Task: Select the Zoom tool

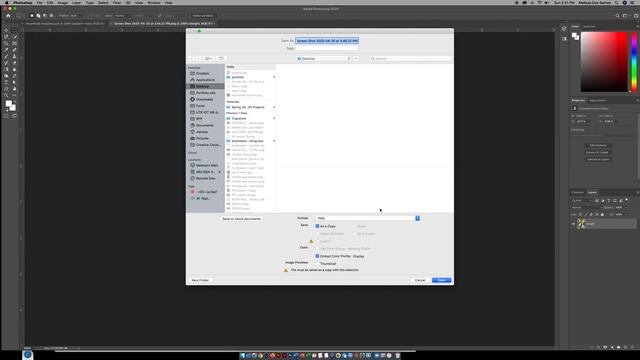Action: click(6, 96)
